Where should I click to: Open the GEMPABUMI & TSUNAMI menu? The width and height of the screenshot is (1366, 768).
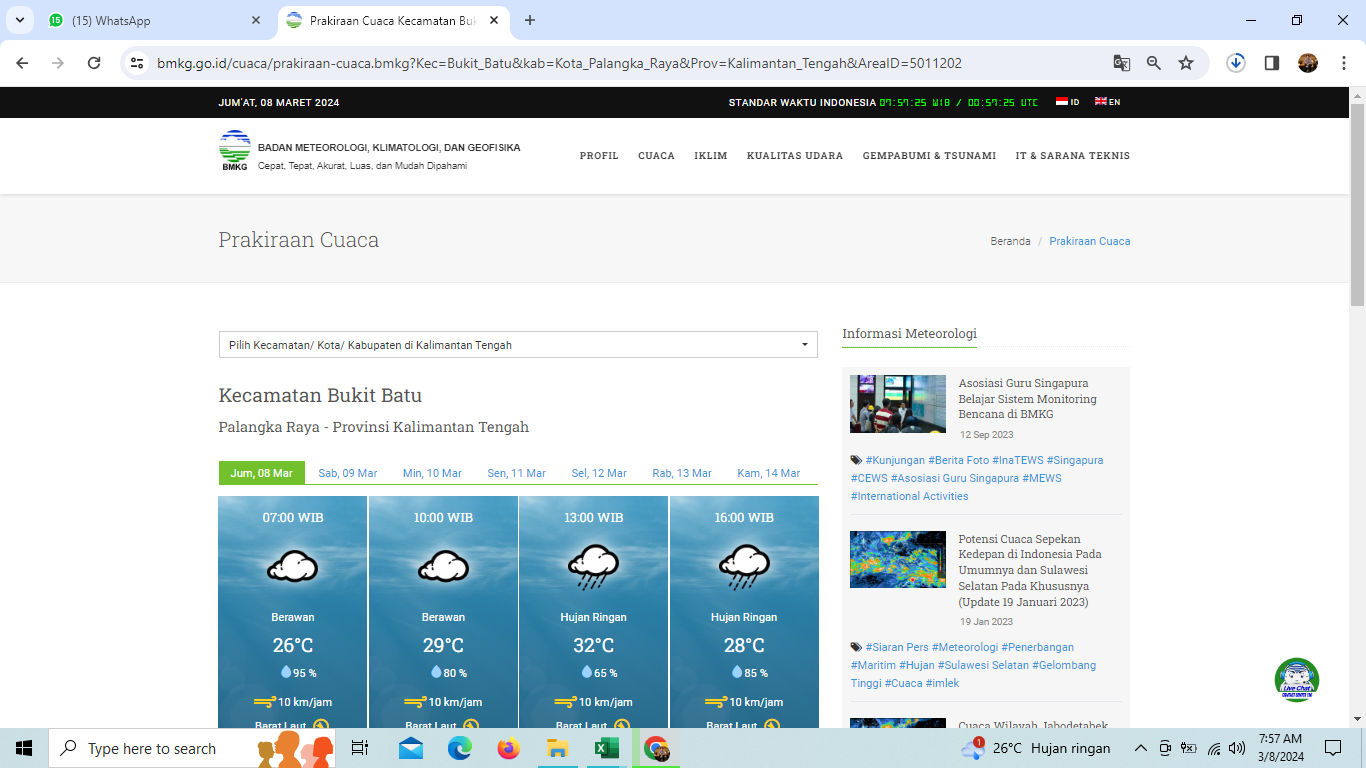pyautogui.click(x=930, y=156)
